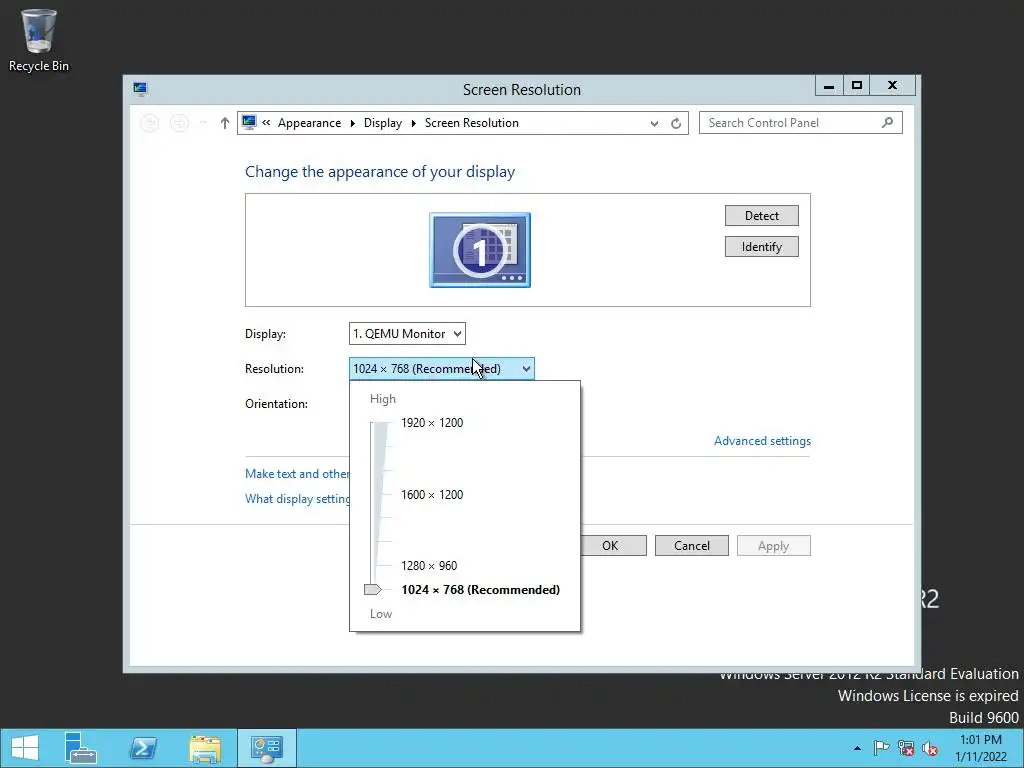Screen dimensions: 1024x768
Task: Expand the arrow after Appearance breadcrumb
Action: [353, 123]
